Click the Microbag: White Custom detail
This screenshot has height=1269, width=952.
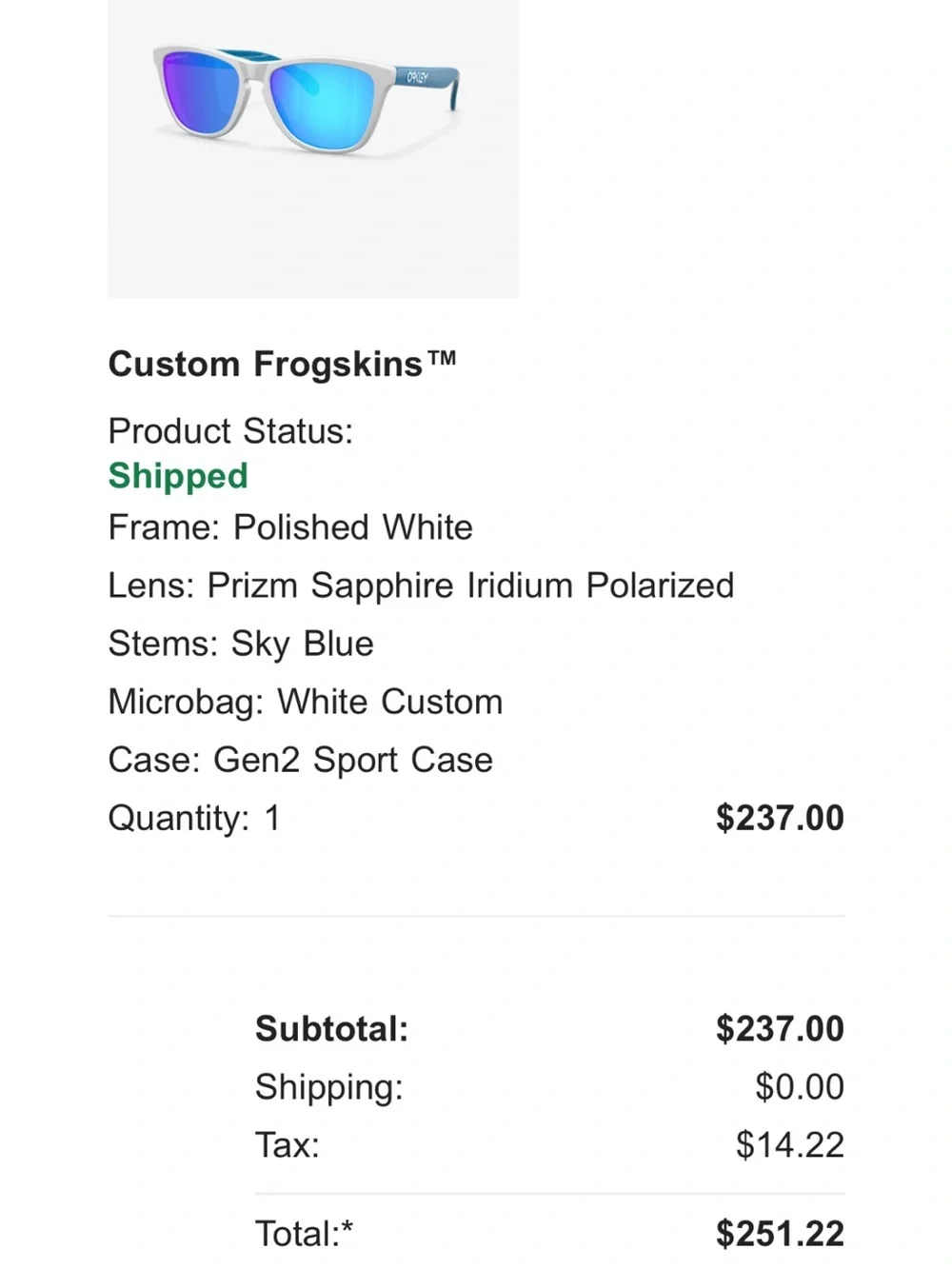[305, 702]
